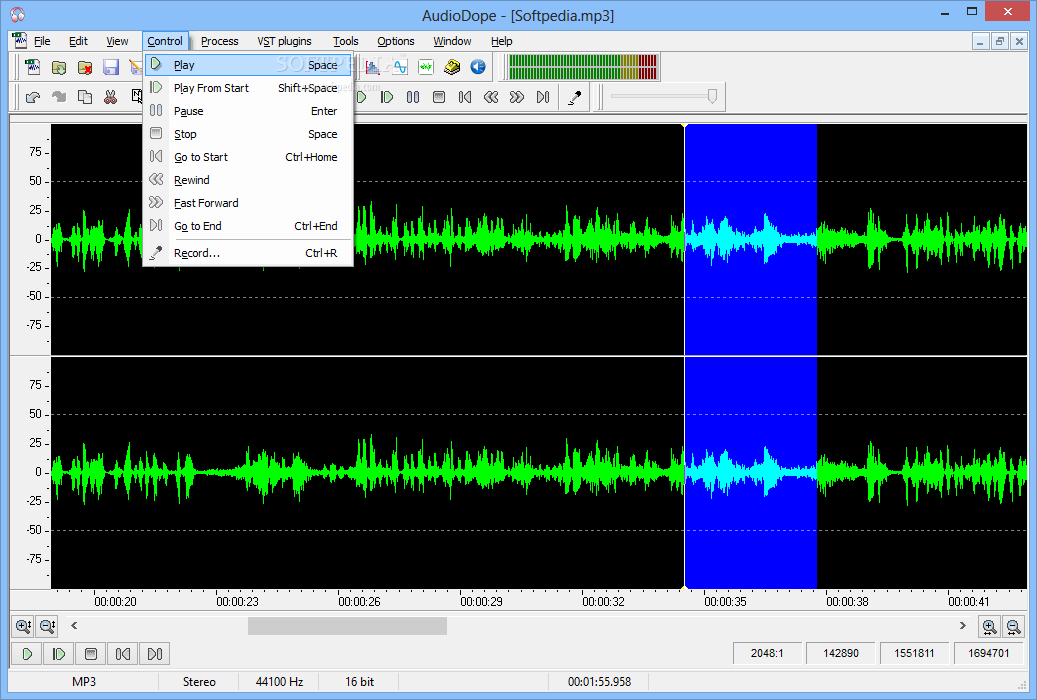Click Rewind in the upper transport toolbar
1037x700 pixels.
click(491, 97)
